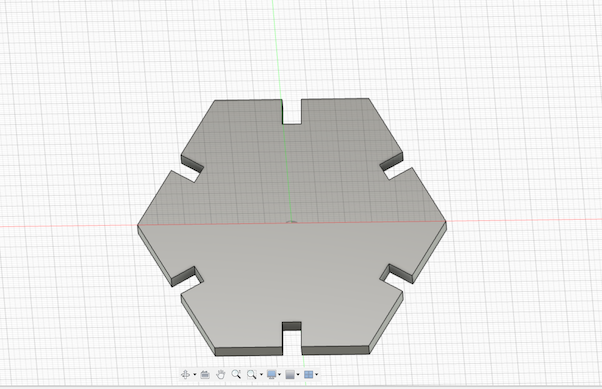This screenshot has height=389, width=602.
Task: Click the Viewports layout icon
Action: (x=308, y=374)
